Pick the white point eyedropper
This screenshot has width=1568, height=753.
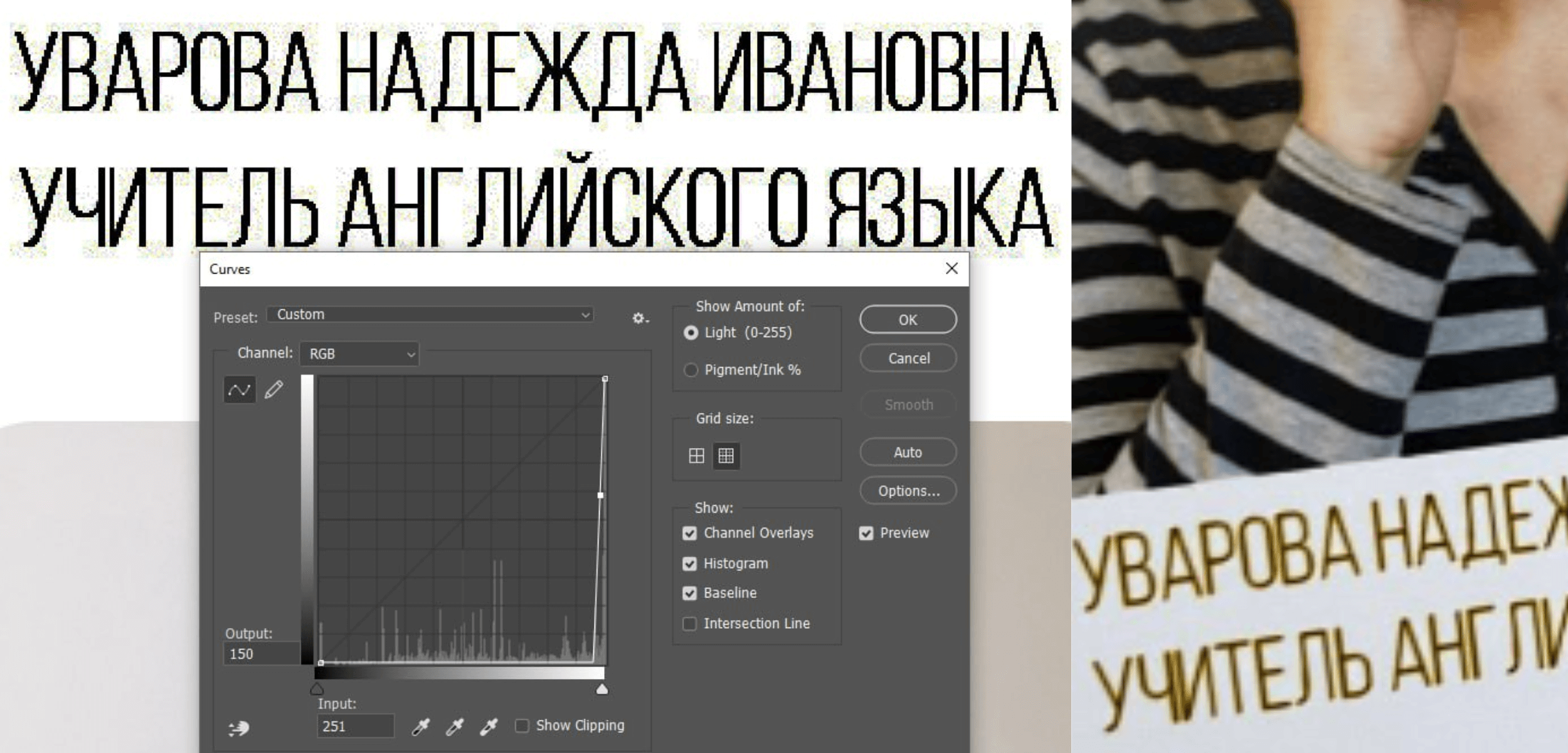click(x=488, y=727)
